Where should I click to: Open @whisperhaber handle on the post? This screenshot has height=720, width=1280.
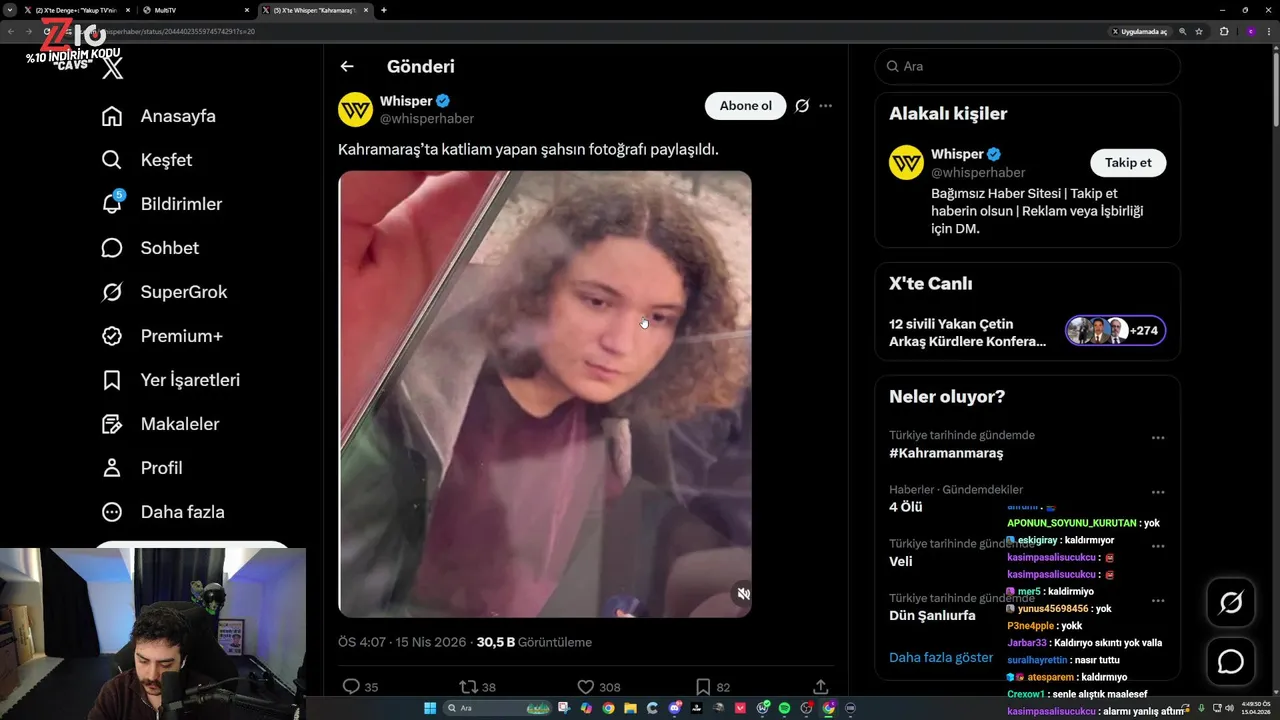point(427,119)
